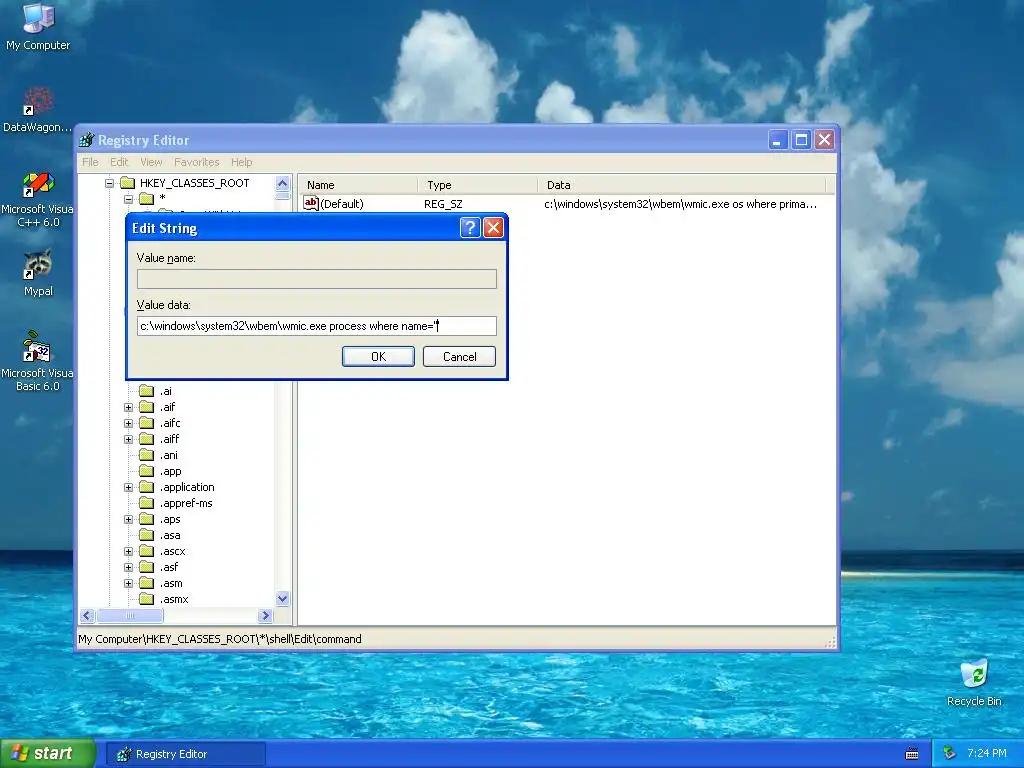Image resolution: width=1024 pixels, height=768 pixels.
Task: Expand the .asm key
Action: coord(129,583)
